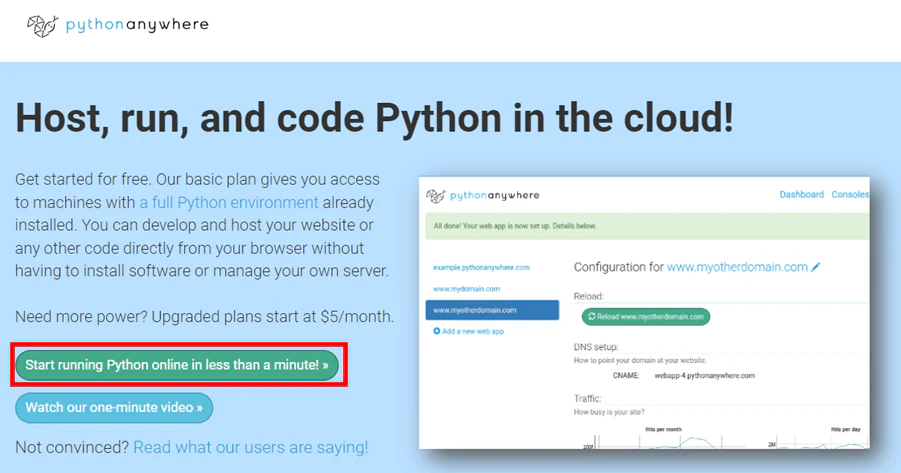901x473 pixels.
Task: Click the 'Add a new web app' plus icon
Action: point(437,331)
